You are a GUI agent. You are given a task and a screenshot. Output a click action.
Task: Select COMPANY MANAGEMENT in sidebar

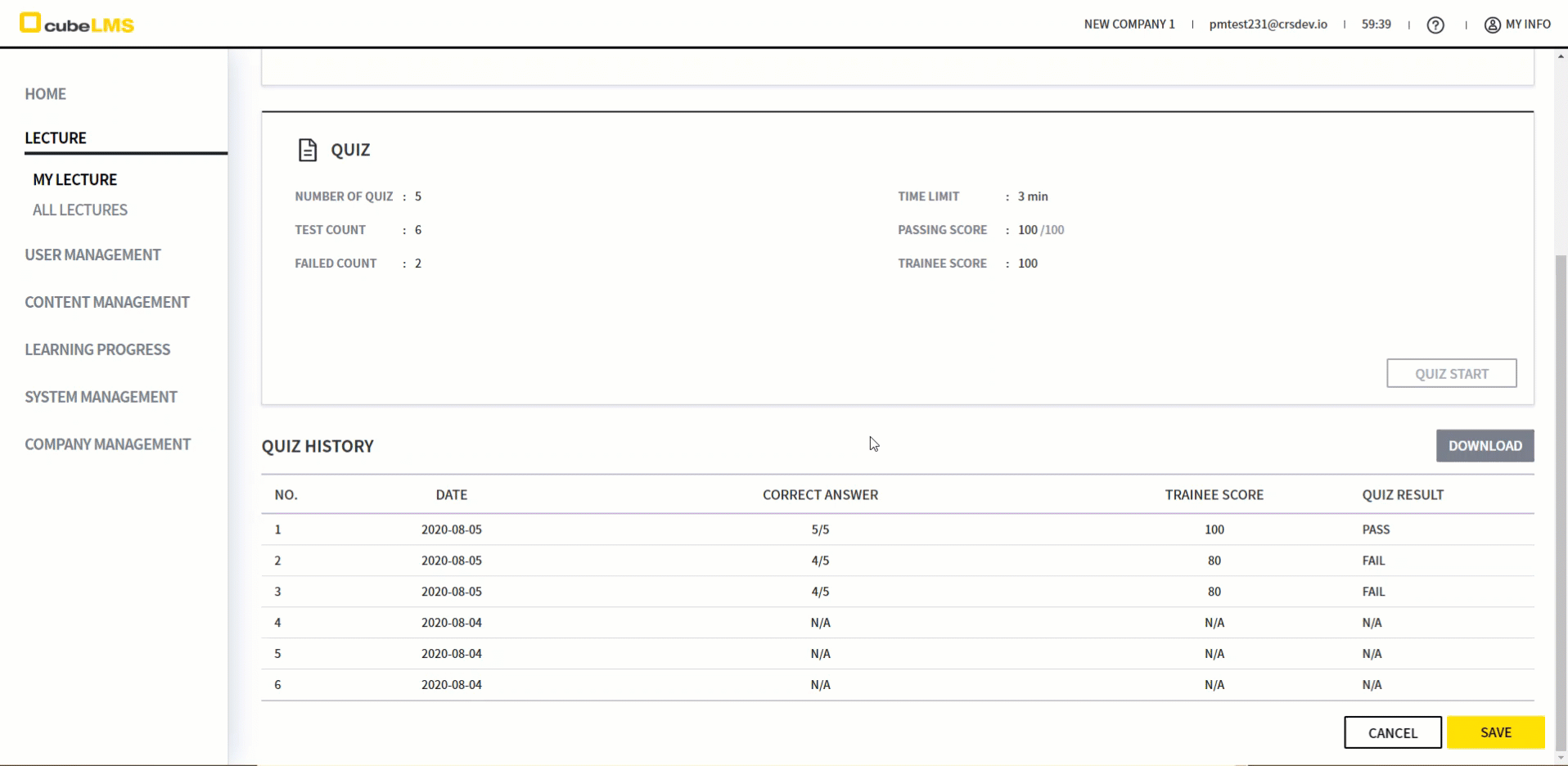pyautogui.click(x=107, y=444)
